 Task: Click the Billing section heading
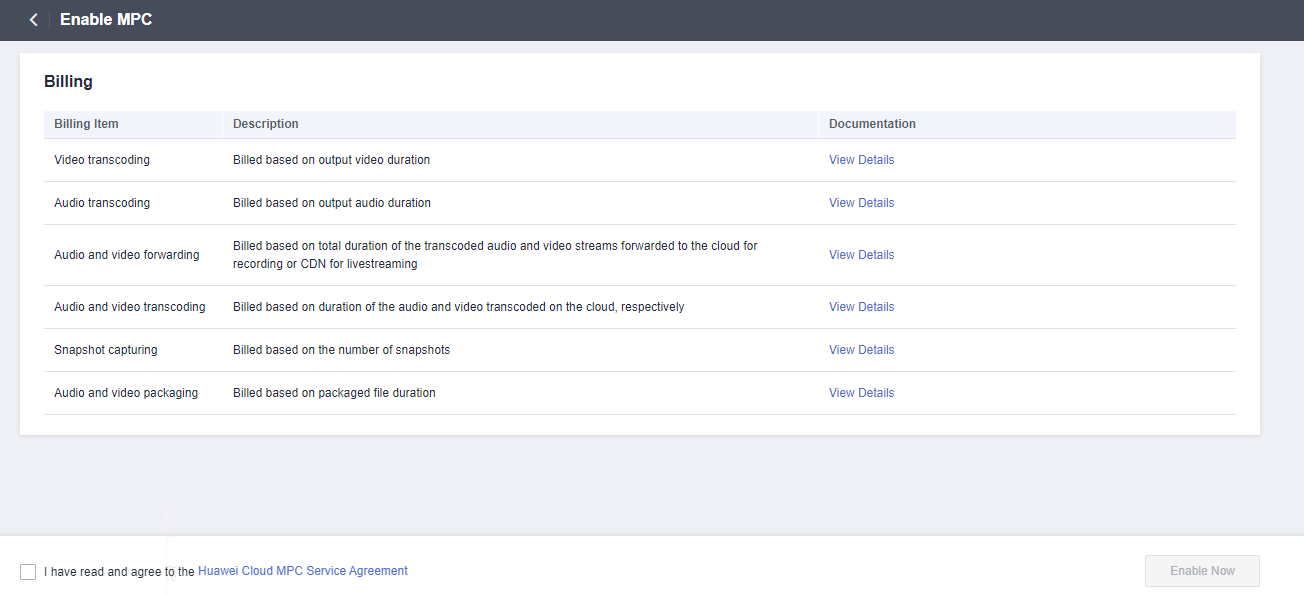coord(68,82)
